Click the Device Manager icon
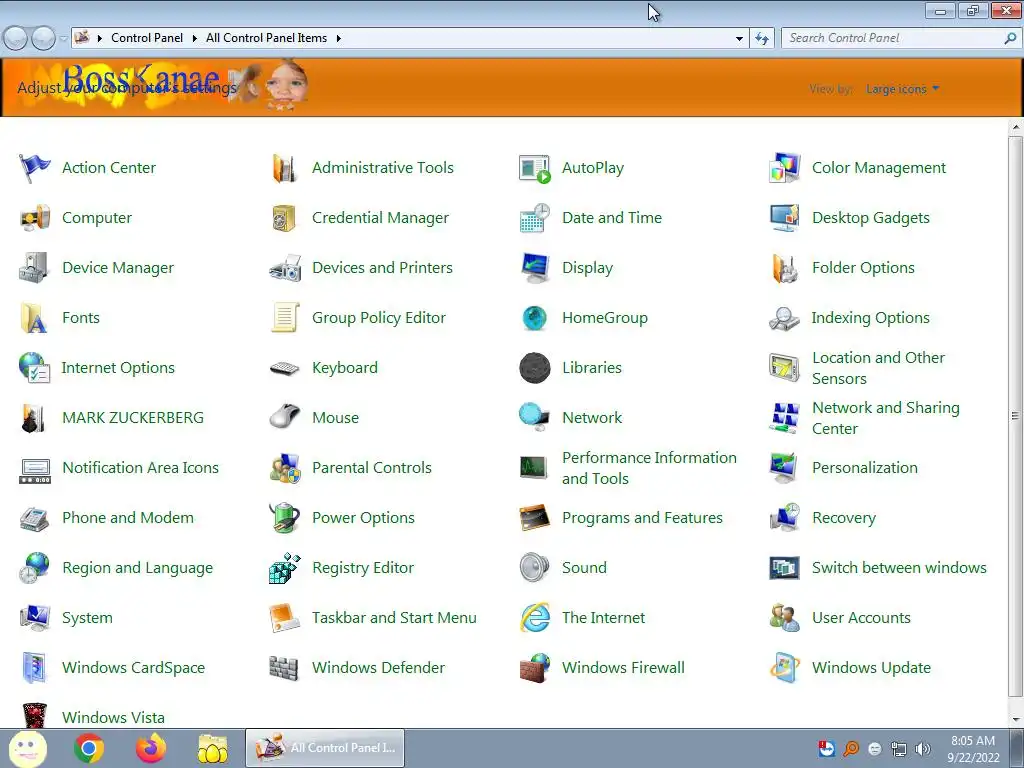Screen dimensions: 1024x768 [x=35, y=268]
